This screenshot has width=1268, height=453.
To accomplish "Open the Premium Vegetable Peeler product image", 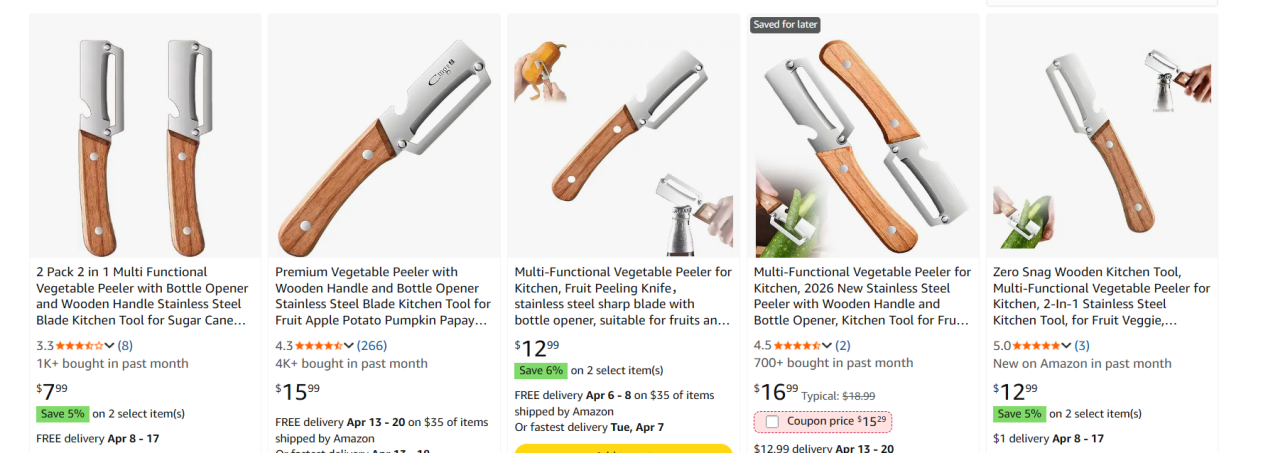I will click(x=384, y=137).
